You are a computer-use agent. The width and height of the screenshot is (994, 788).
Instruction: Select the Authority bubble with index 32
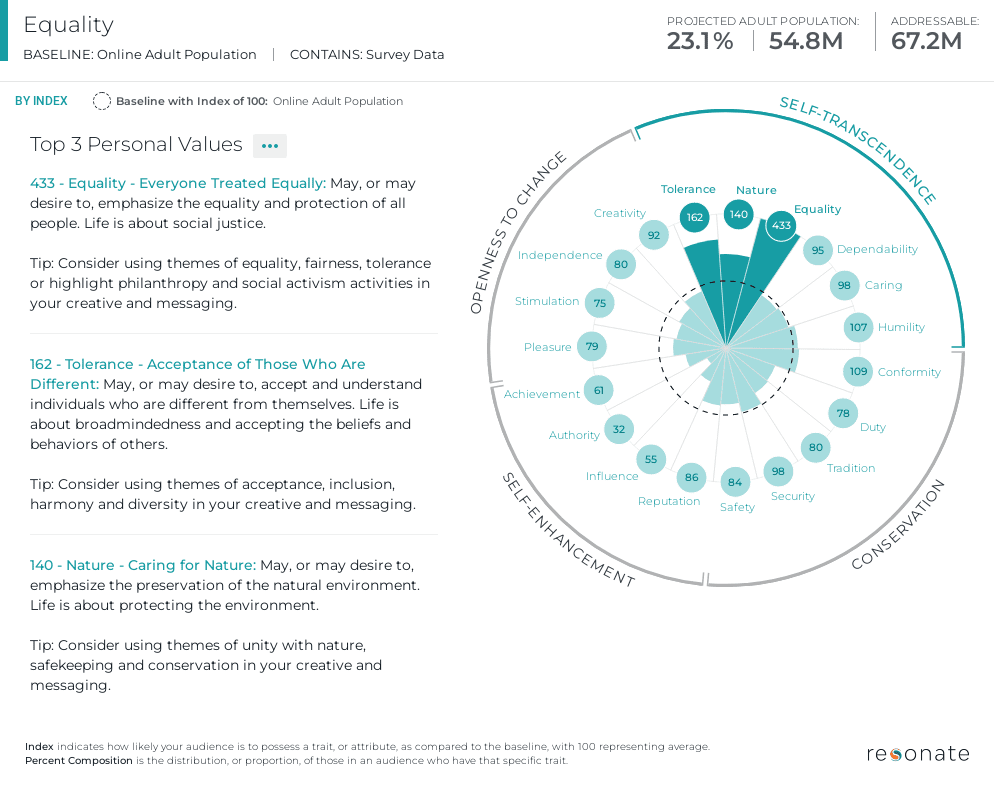tap(619, 428)
